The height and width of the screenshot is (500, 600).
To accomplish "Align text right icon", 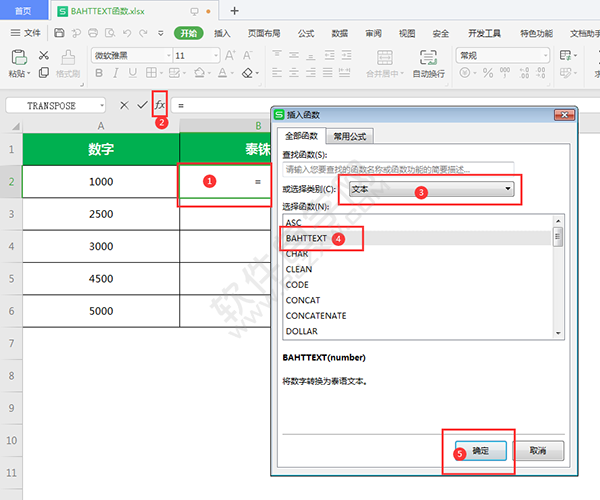I will pos(311,72).
